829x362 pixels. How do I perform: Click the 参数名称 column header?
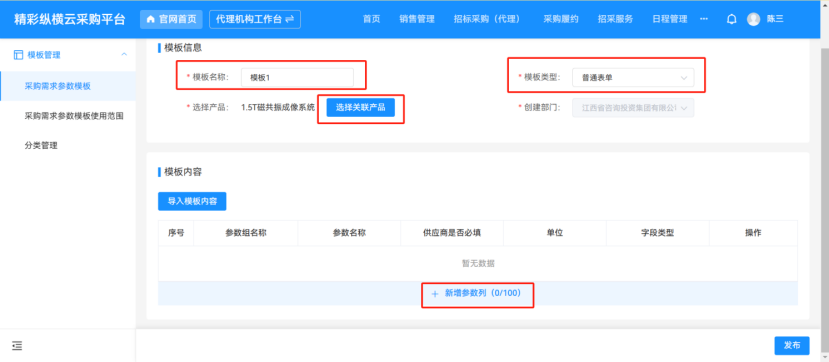click(x=349, y=233)
